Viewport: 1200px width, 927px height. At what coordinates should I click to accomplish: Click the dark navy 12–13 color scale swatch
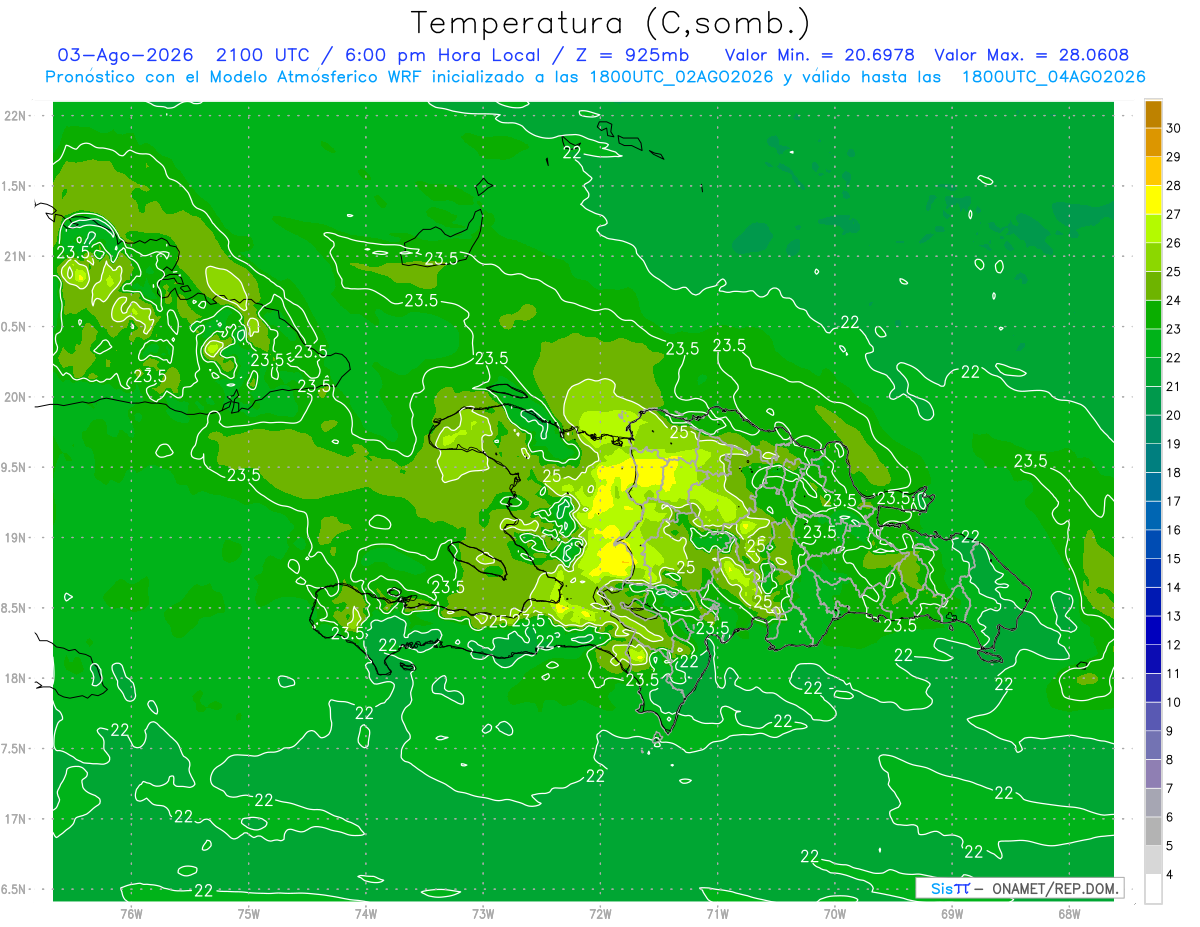tap(1153, 630)
